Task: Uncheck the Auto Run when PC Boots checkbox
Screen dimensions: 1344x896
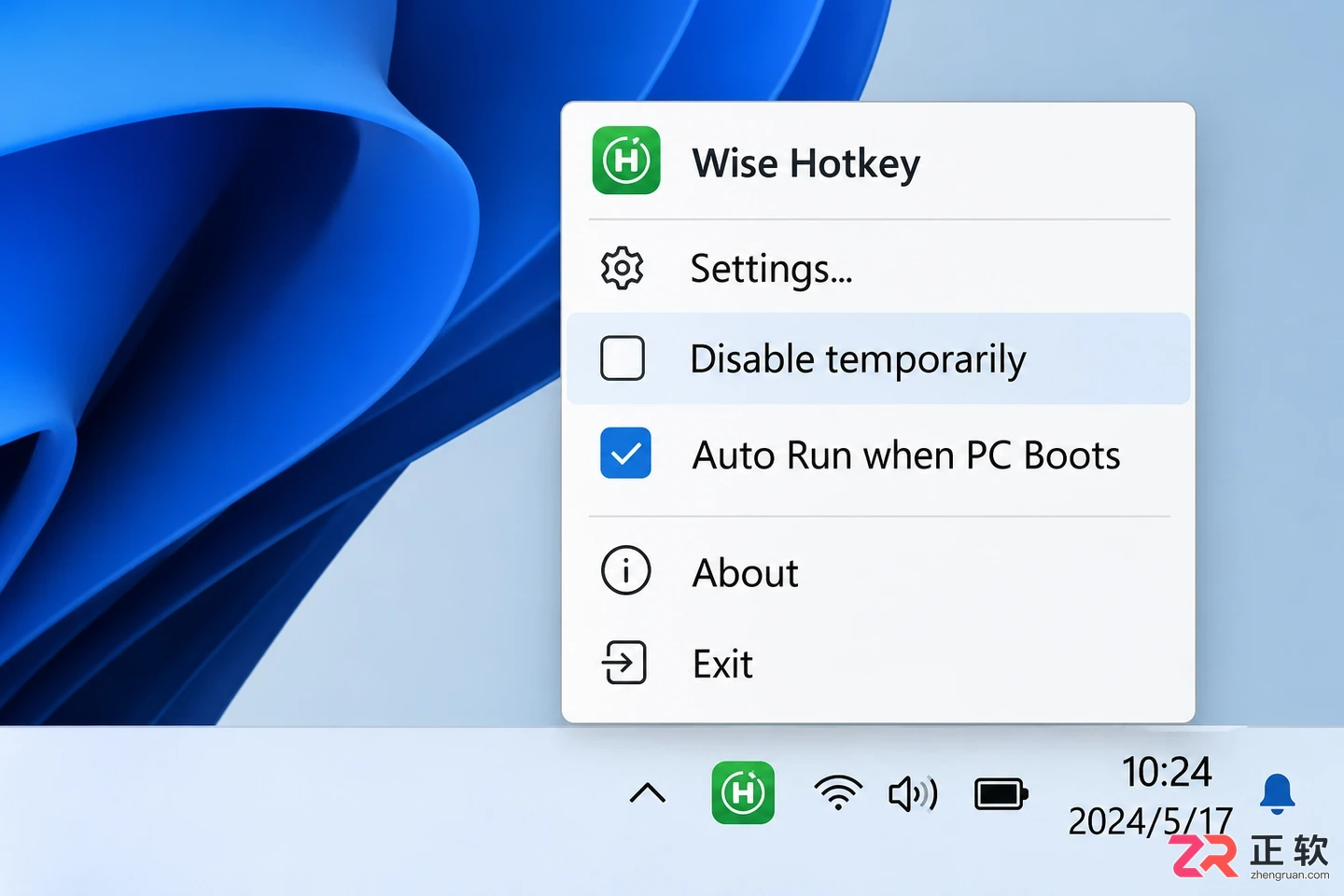Action: [625, 453]
